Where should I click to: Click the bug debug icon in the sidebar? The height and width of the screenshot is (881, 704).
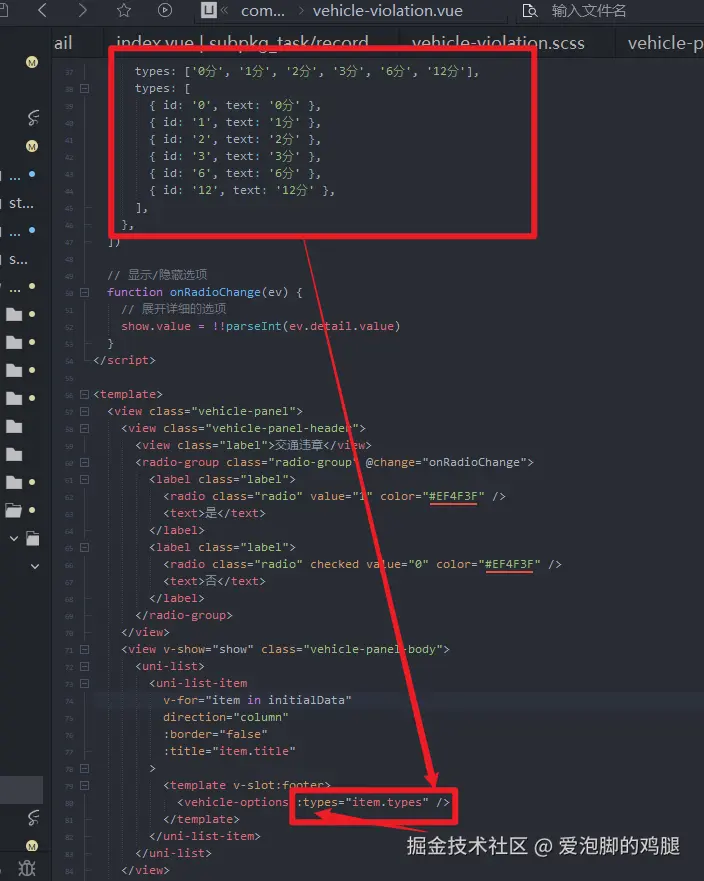point(26,869)
